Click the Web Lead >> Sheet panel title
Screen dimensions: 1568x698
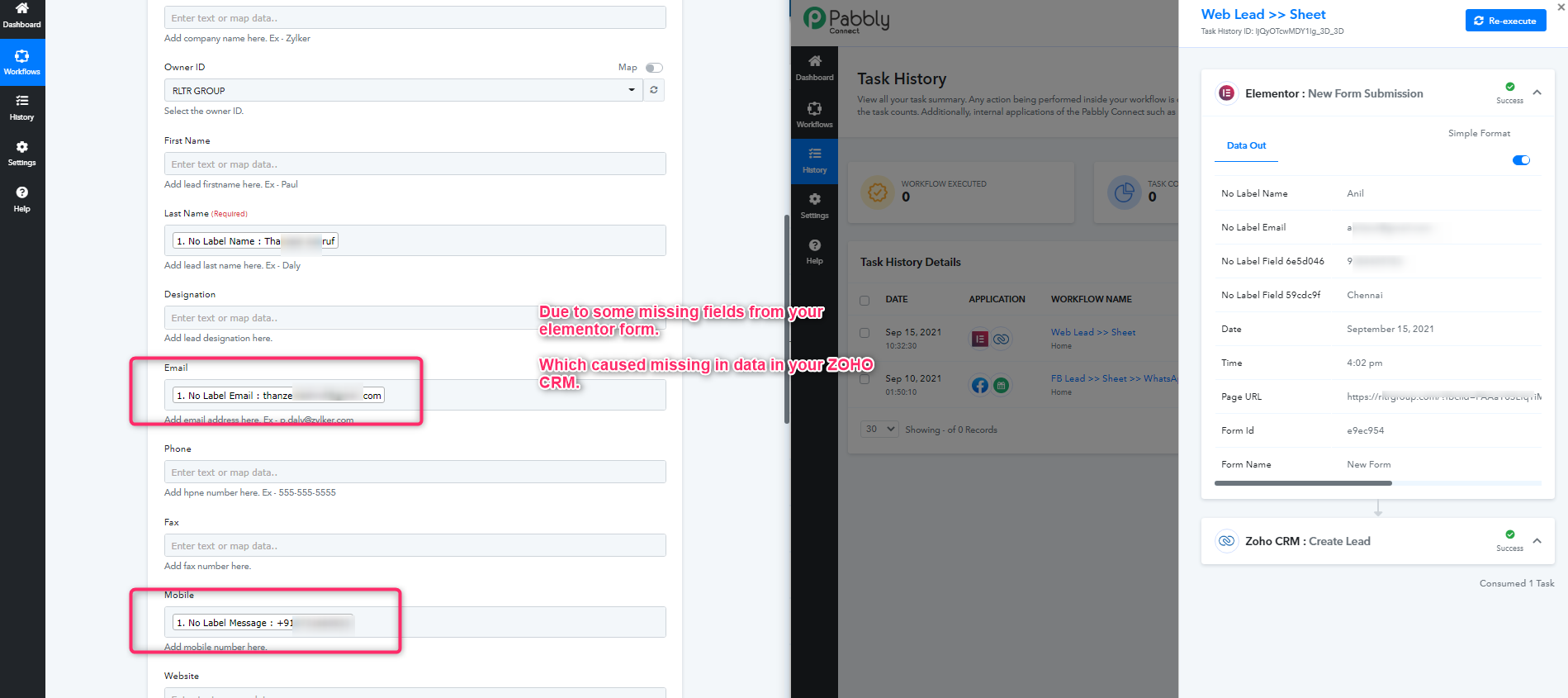[1263, 14]
